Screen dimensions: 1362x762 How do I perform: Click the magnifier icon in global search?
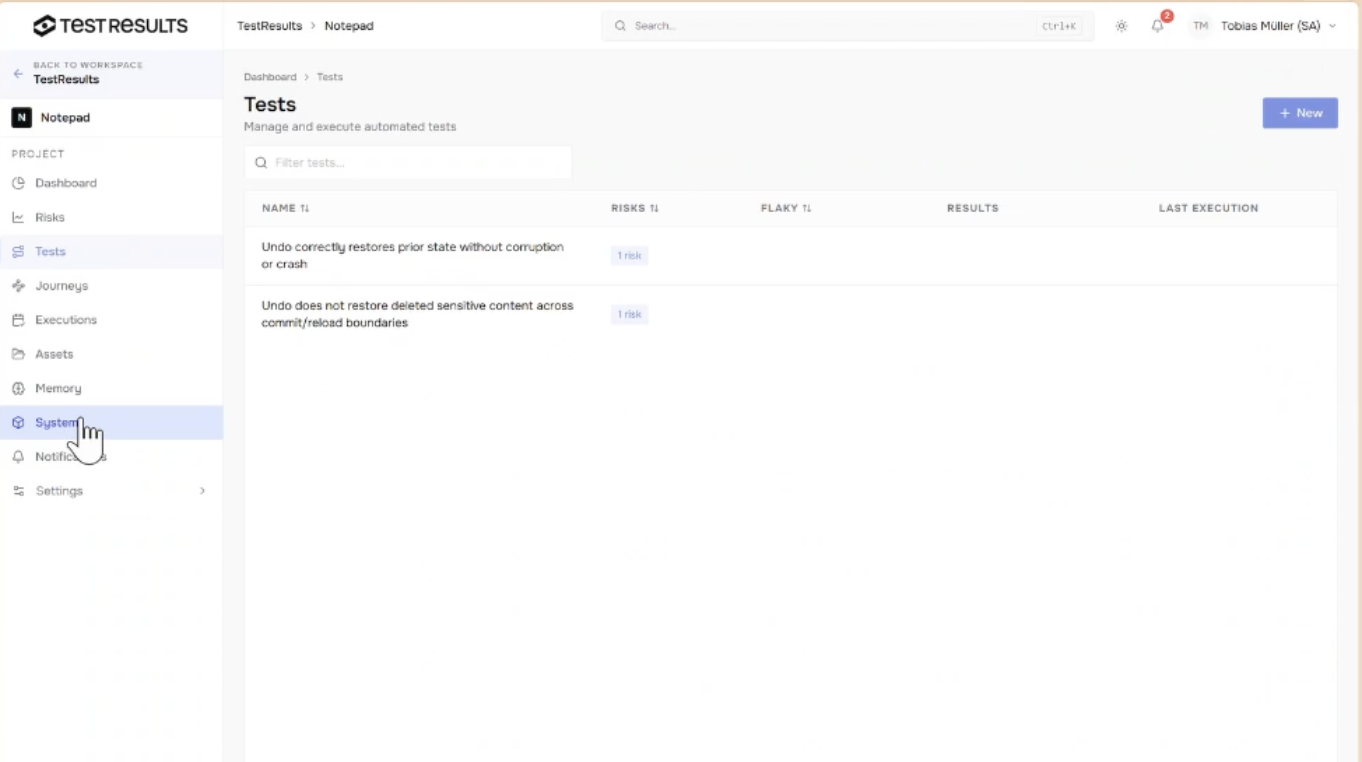click(621, 26)
